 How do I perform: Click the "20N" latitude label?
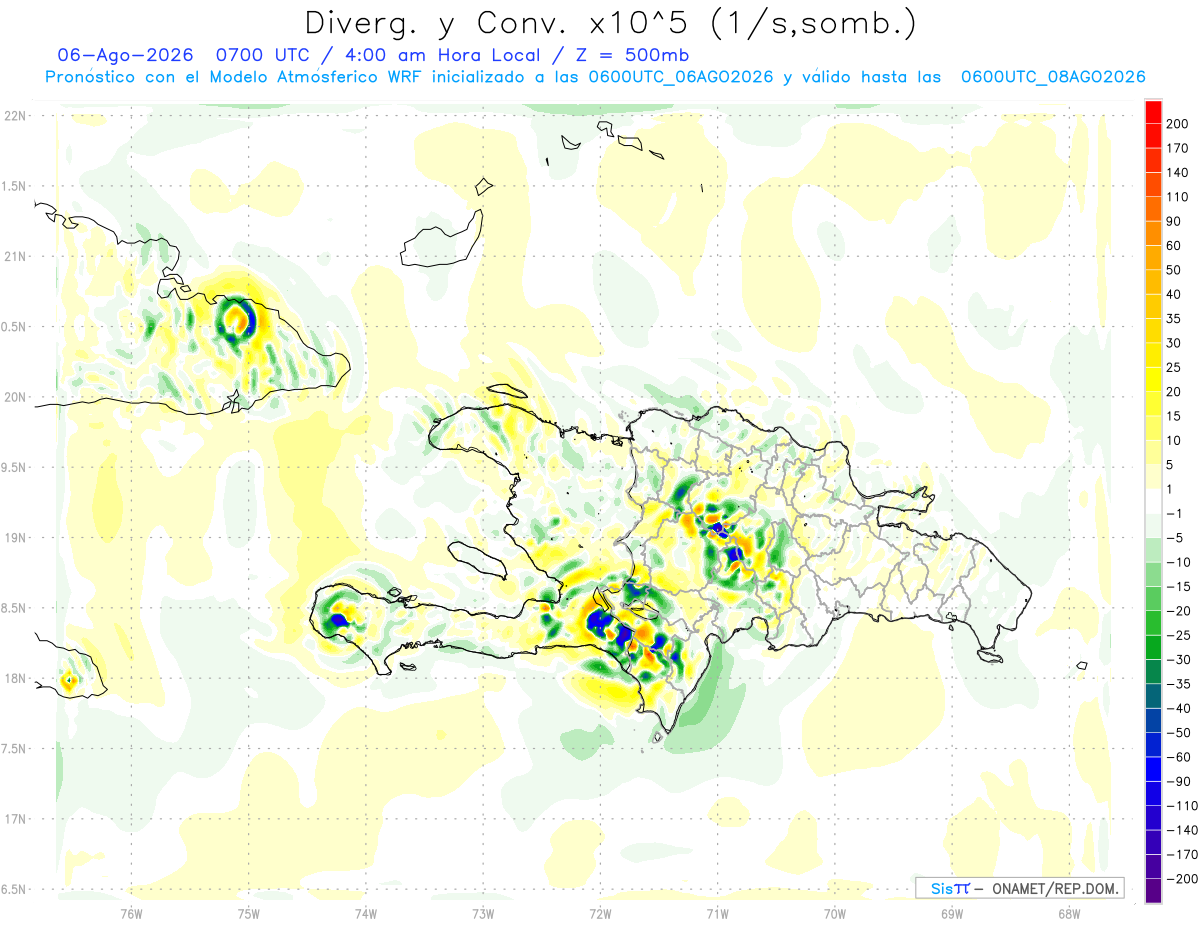(x=15, y=397)
